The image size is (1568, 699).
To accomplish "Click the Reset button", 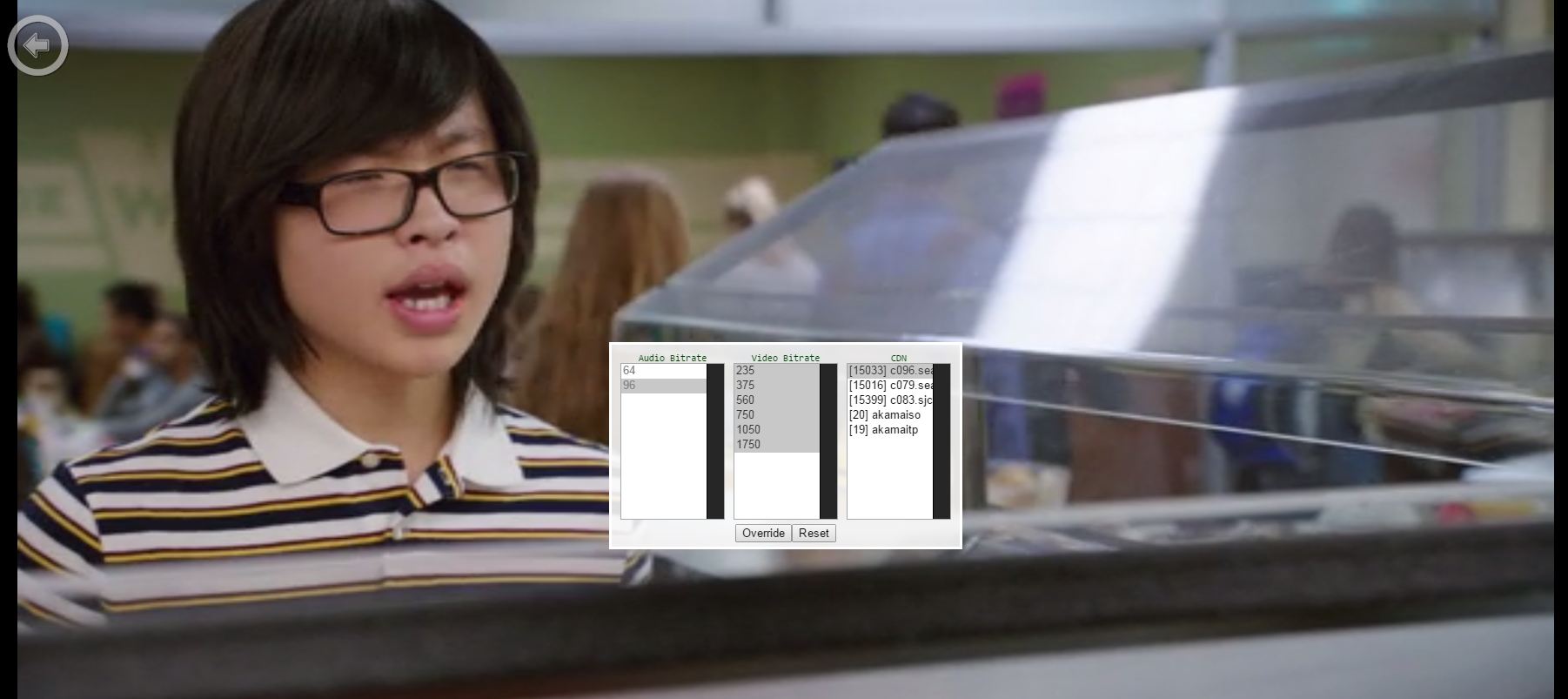I will tap(814, 534).
